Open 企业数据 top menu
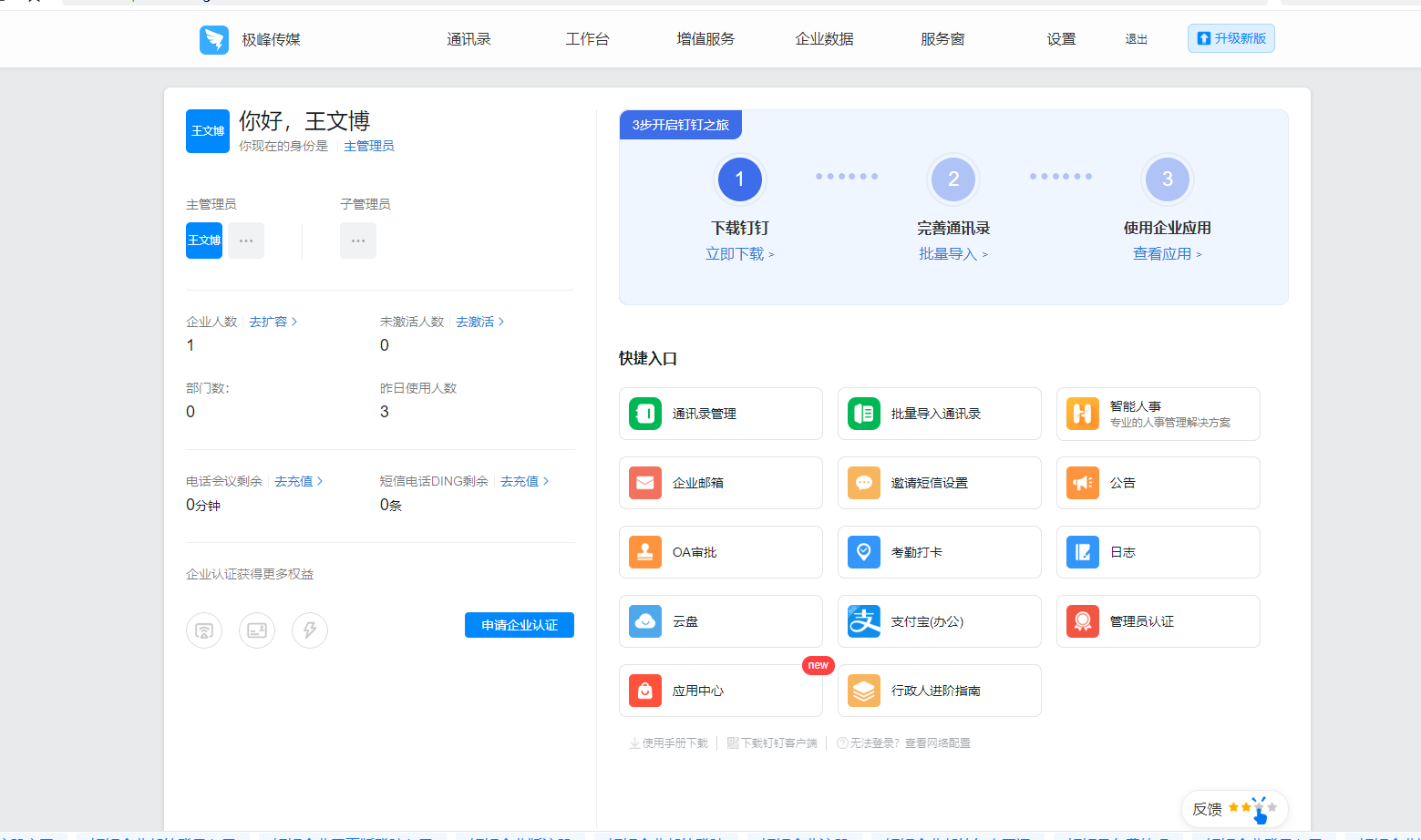This screenshot has width=1421, height=840. 824,39
